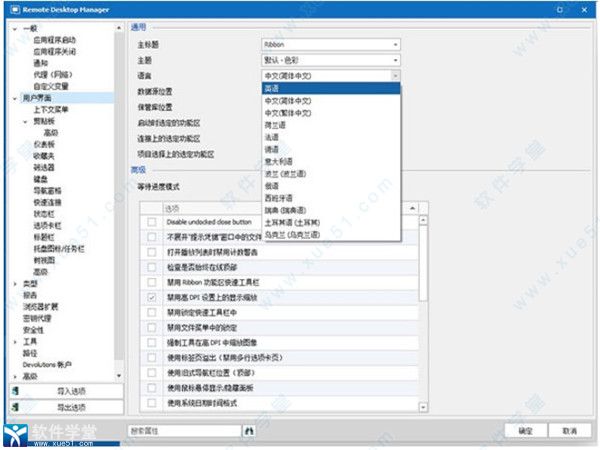Select 荷兰语 language option

click(331, 125)
